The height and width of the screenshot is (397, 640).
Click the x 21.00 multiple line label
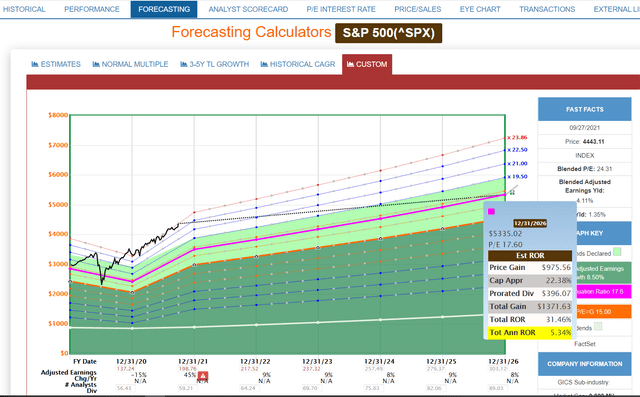[517, 164]
